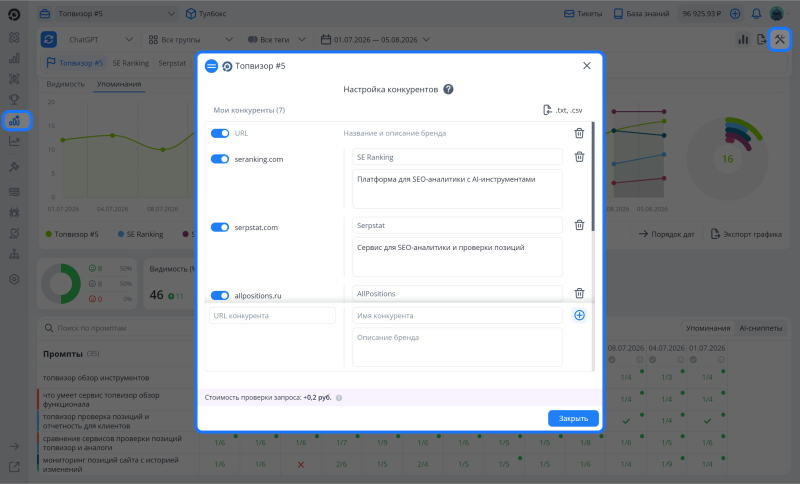Delete the serpstat.com competitor
Viewport: 800px width, 484px height.
pos(579,225)
